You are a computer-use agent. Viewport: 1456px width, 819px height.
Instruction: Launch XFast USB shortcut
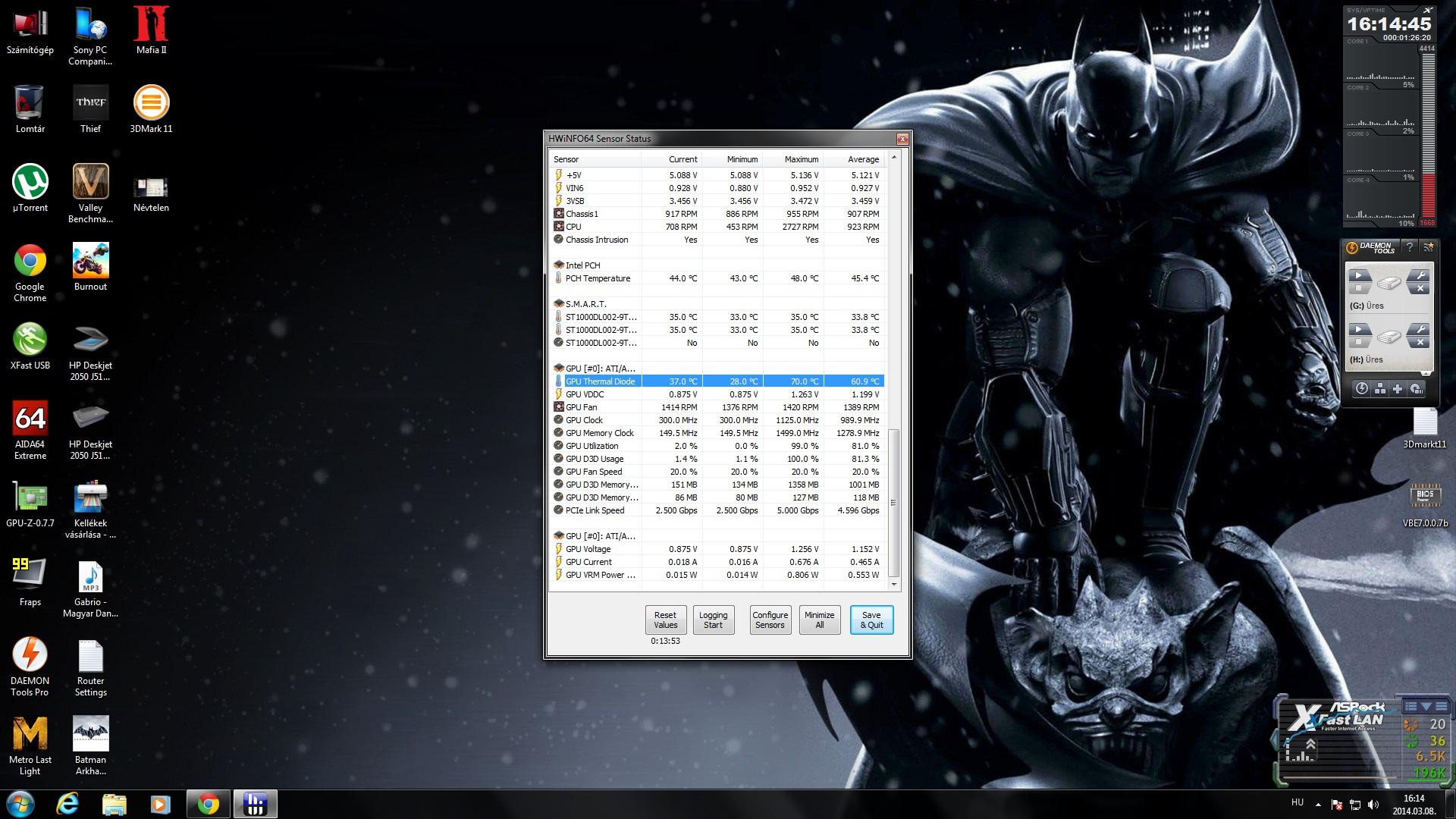(30, 346)
